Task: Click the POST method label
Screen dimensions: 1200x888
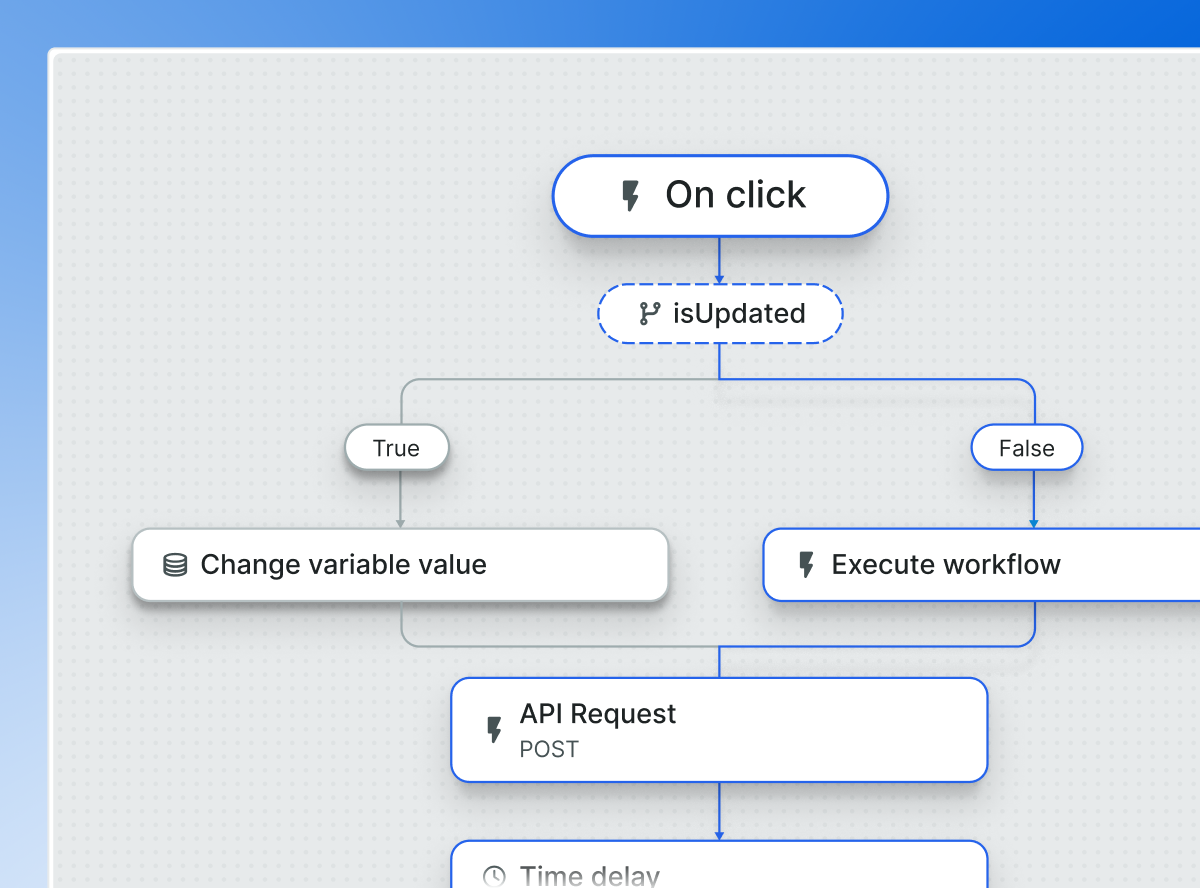Action: tap(549, 749)
